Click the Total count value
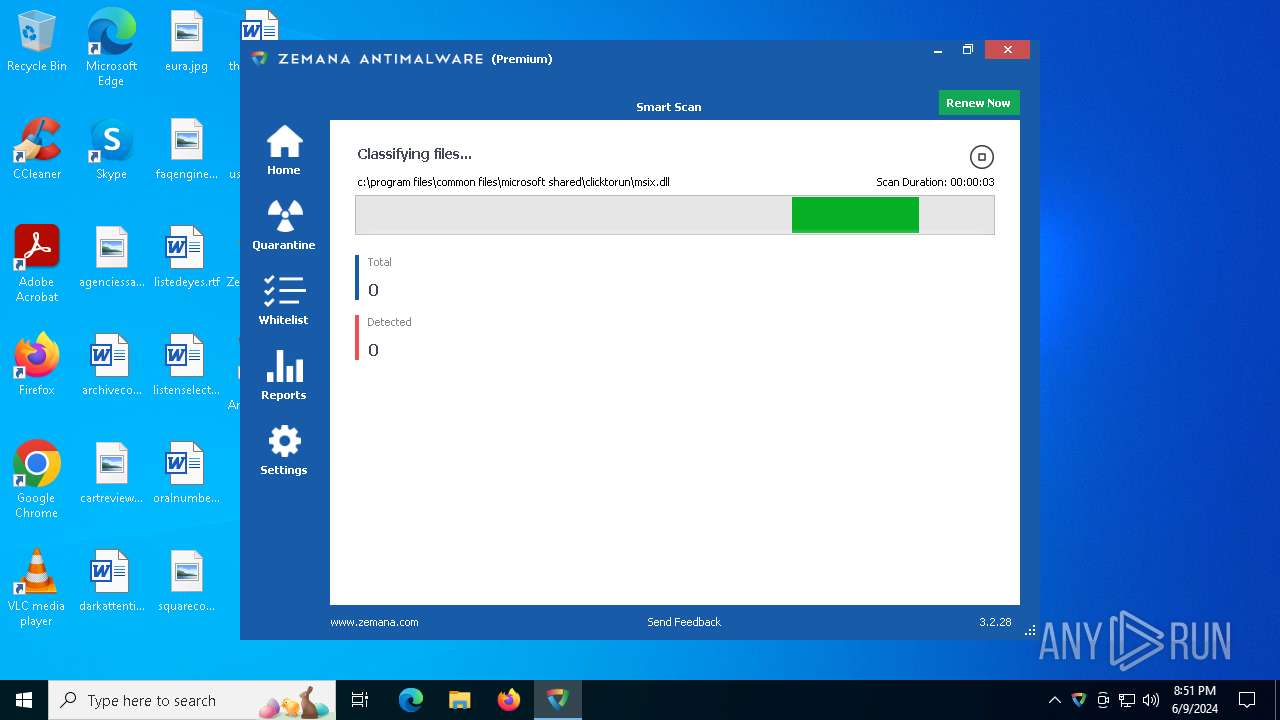 (x=373, y=290)
